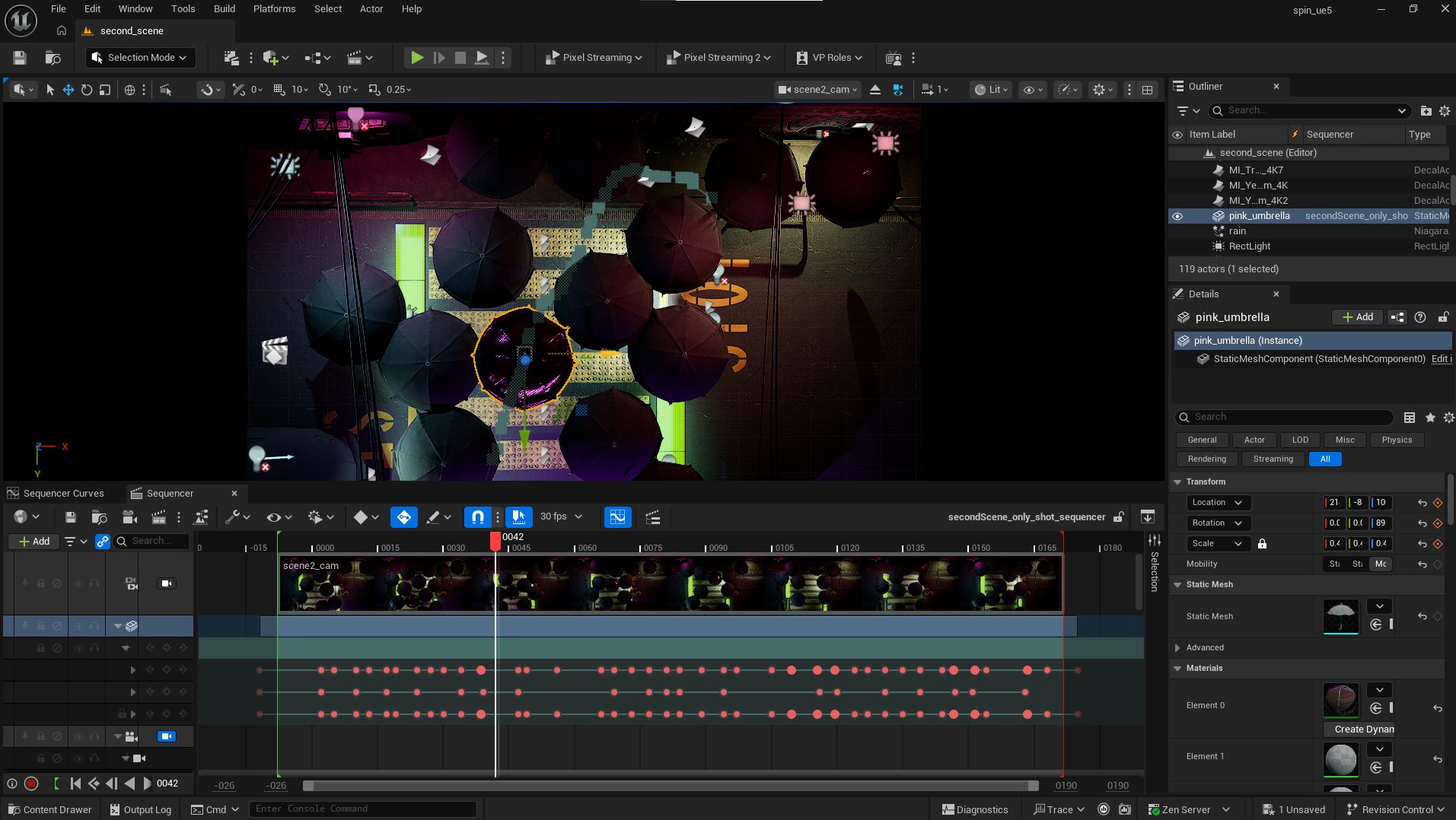Image resolution: width=1456 pixels, height=820 pixels.
Task: Select the translate (move) gizmo tool
Action: [x=68, y=90]
